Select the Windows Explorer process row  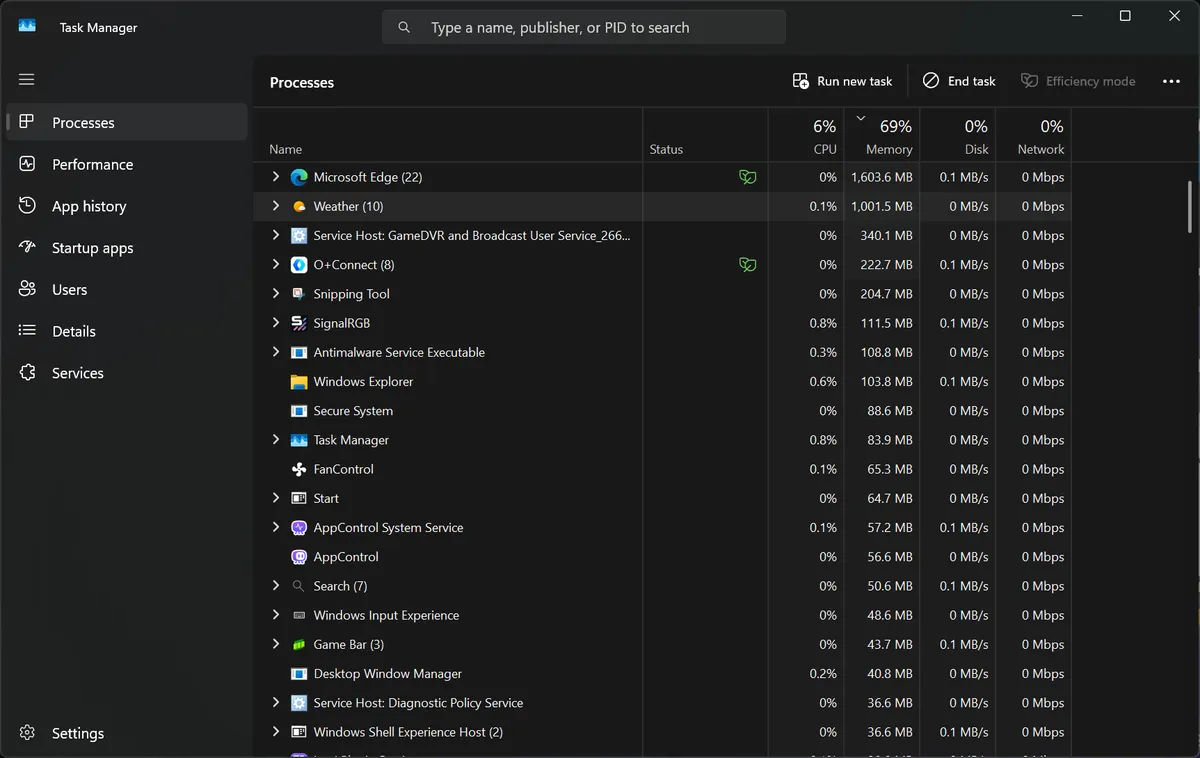[x=662, y=381]
